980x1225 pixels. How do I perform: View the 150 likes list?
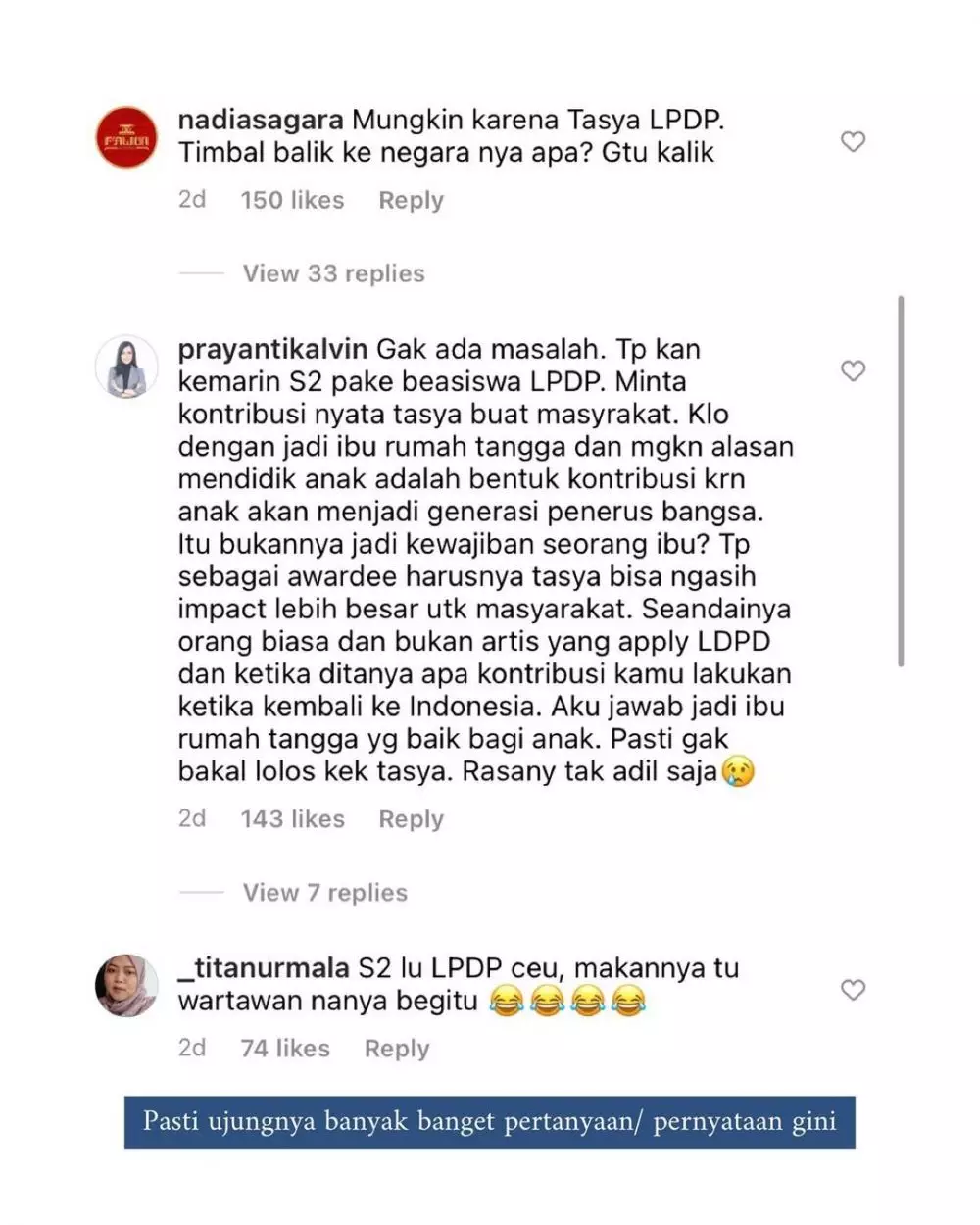tap(292, 200)
